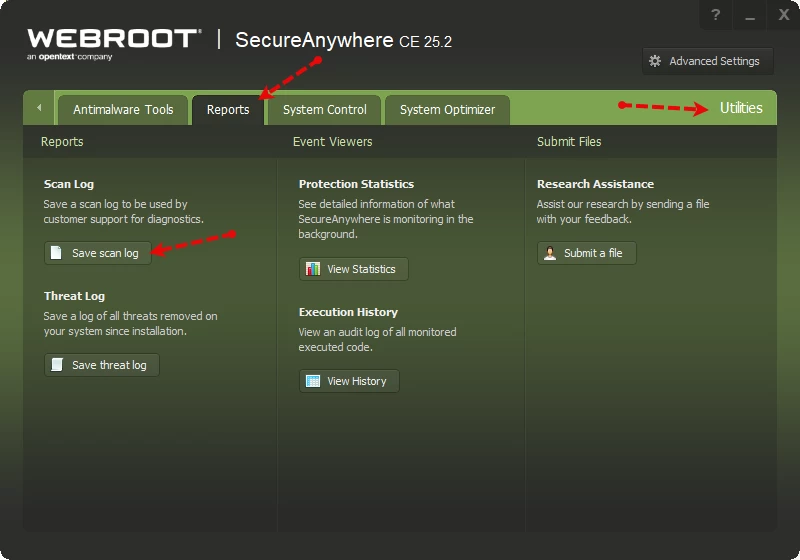Click Submit a file button
The height and width of the screenshot is (560, 800).
(x=587, y=253)
